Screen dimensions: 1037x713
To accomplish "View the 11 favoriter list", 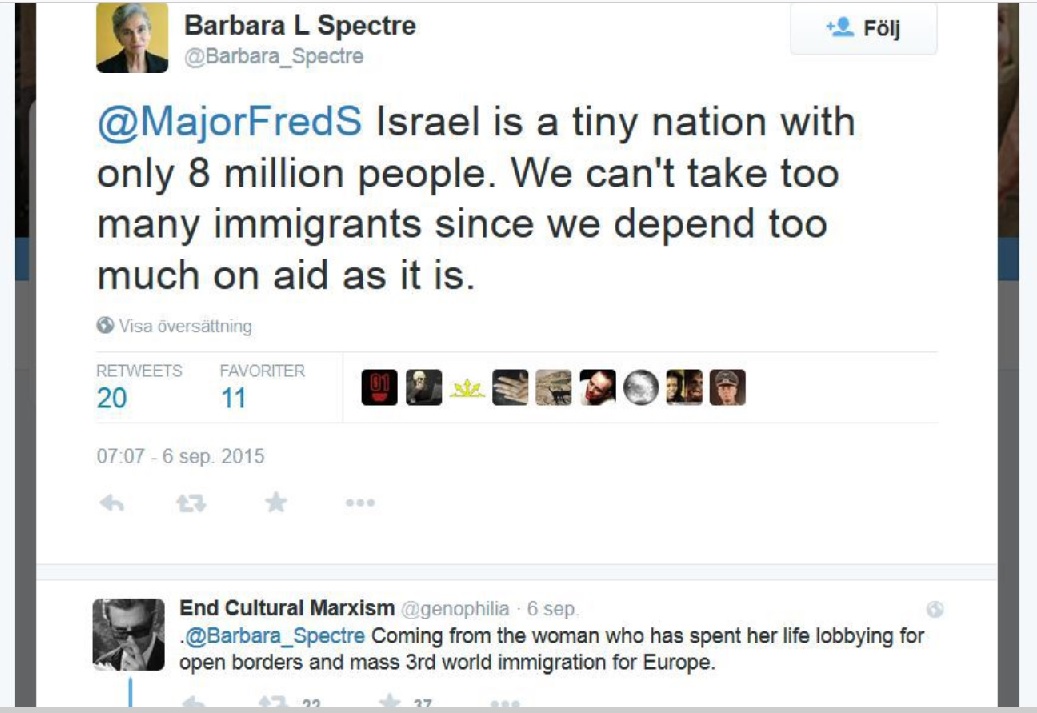I will (x=233, y=398).
